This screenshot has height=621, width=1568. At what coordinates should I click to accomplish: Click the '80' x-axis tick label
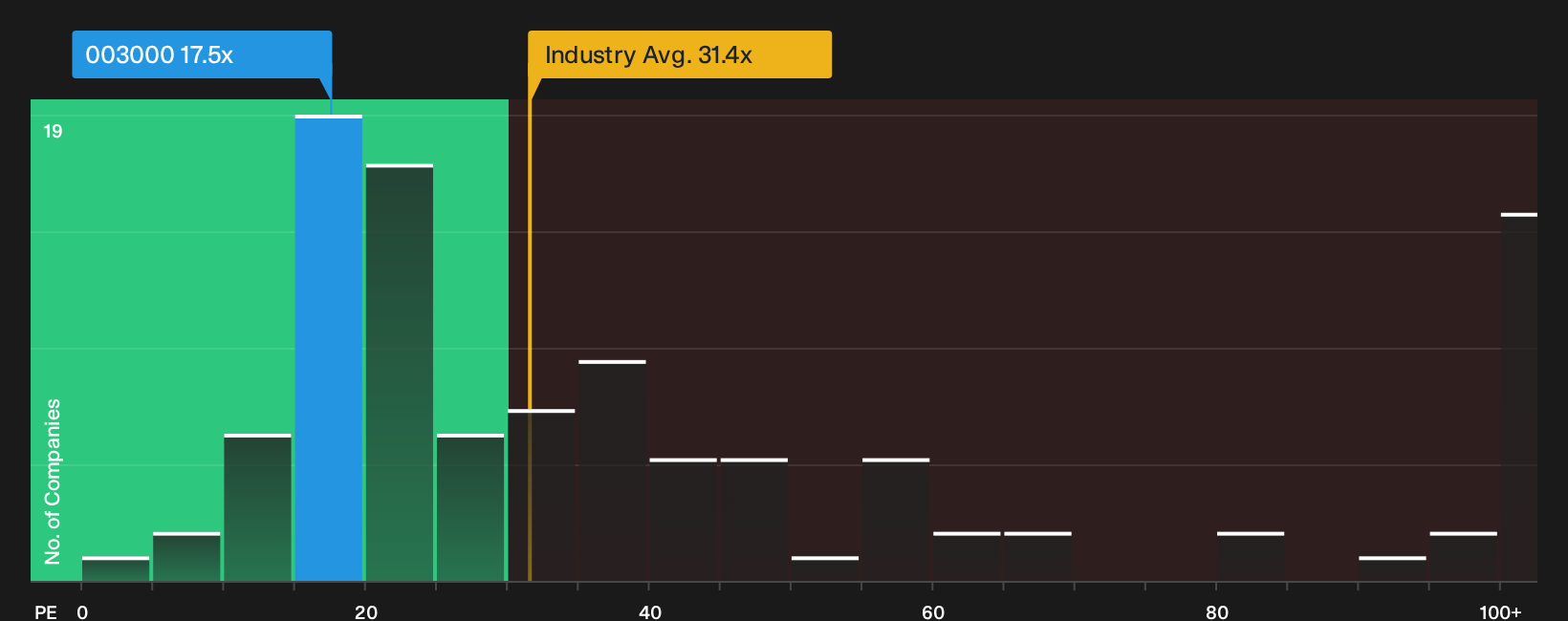point(1217,611)
